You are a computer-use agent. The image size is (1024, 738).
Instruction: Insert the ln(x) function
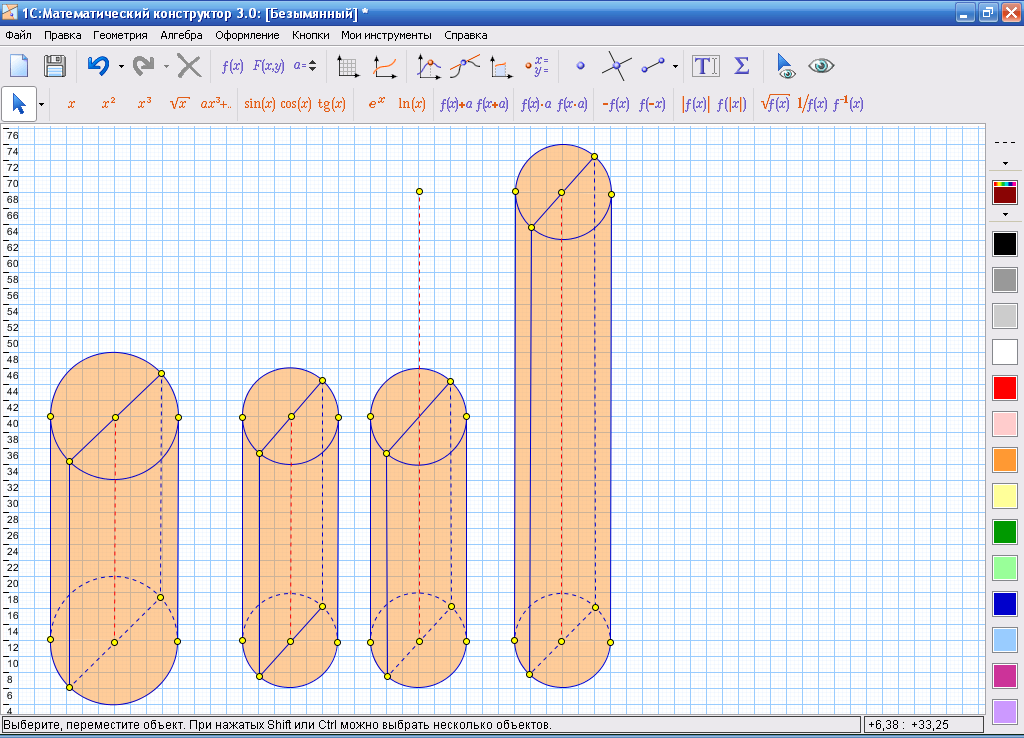pyautogui.click(x=412, y=104)
